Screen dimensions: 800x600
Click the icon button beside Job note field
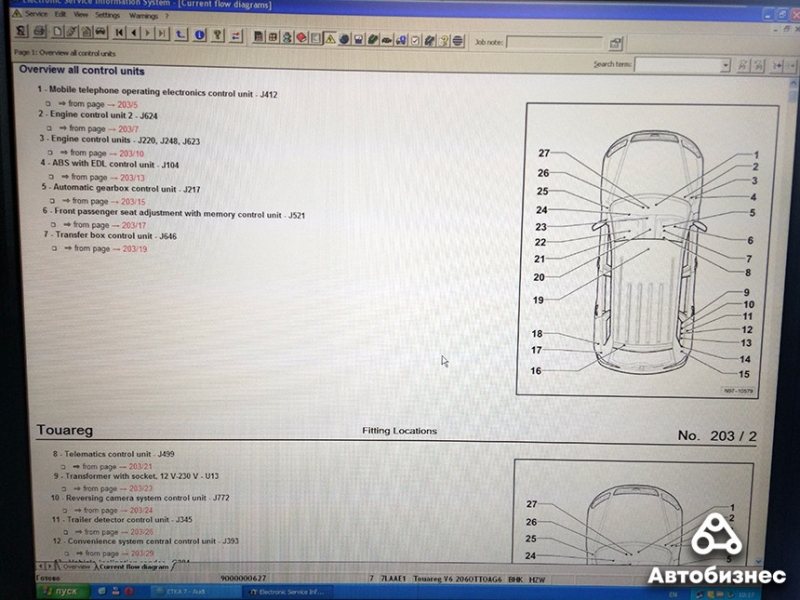pos(616,44)
